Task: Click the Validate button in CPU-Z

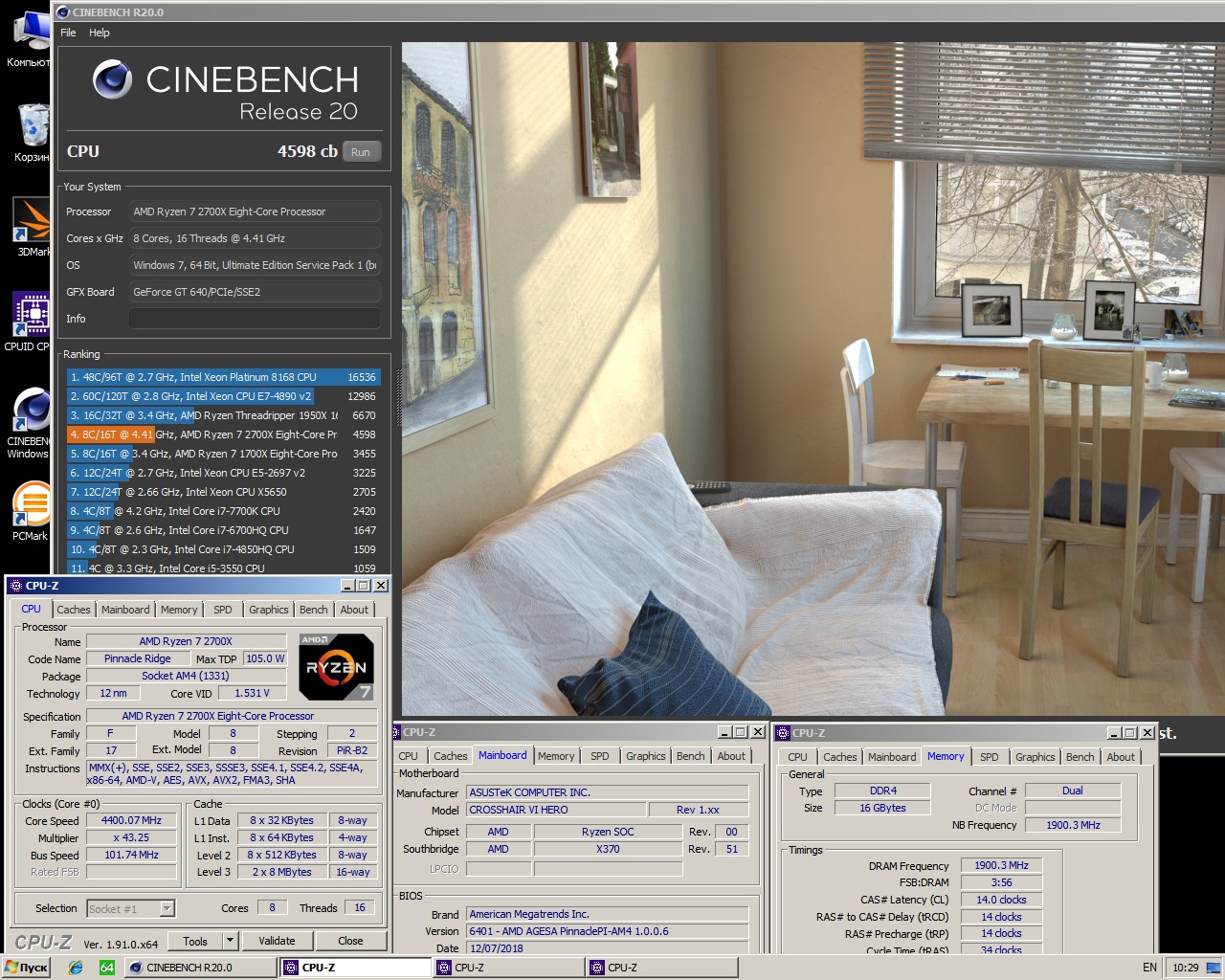Action: [277, 941]
